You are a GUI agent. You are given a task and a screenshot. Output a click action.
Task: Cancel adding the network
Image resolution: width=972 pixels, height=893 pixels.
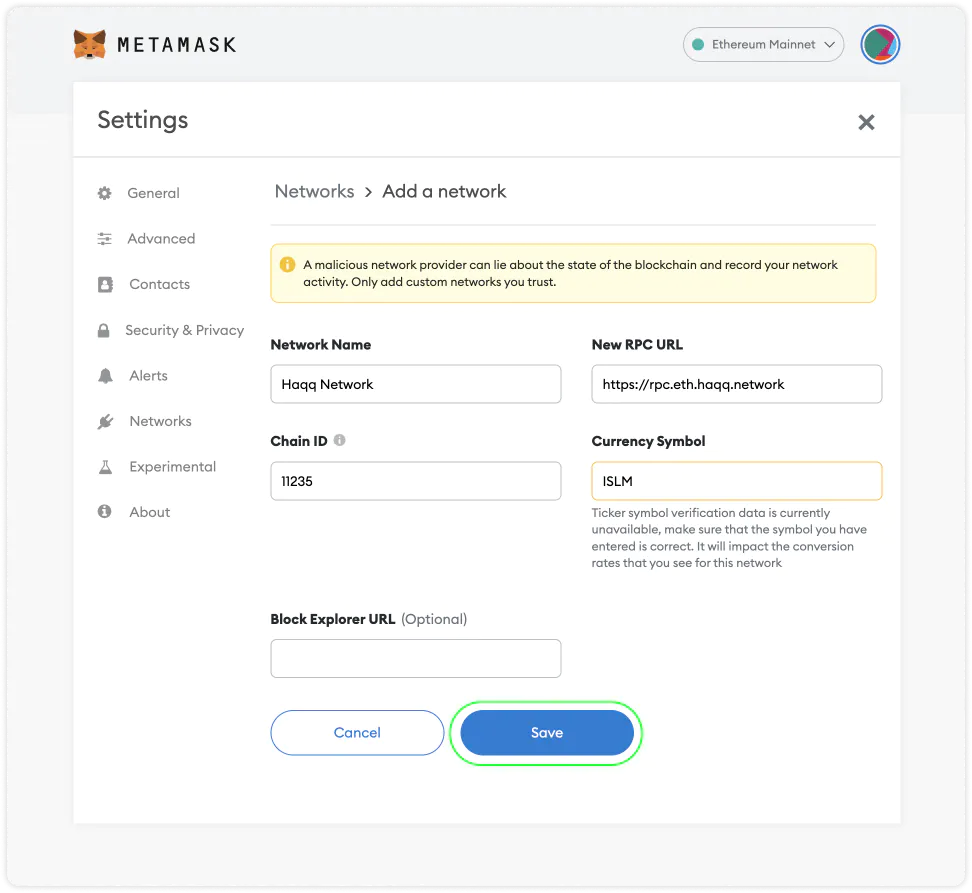click(357, 733)
